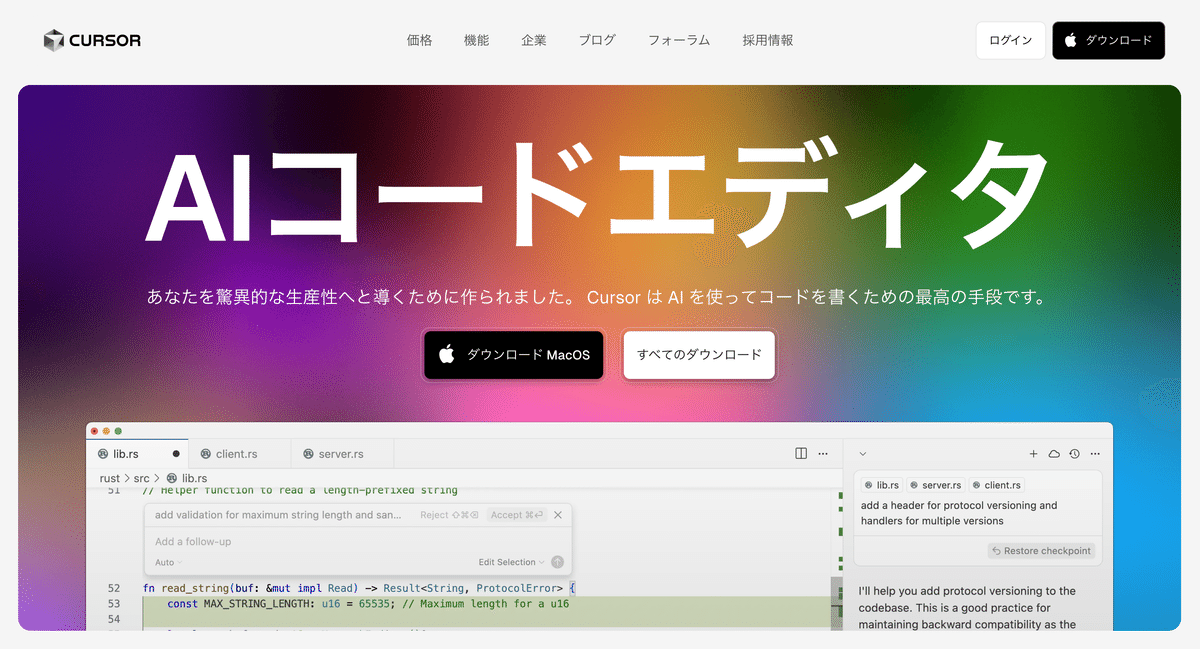The height and width of the screenshot is (649, 1200).
Task: Open the Edit Selection dropdown
Action: (507, 562)
